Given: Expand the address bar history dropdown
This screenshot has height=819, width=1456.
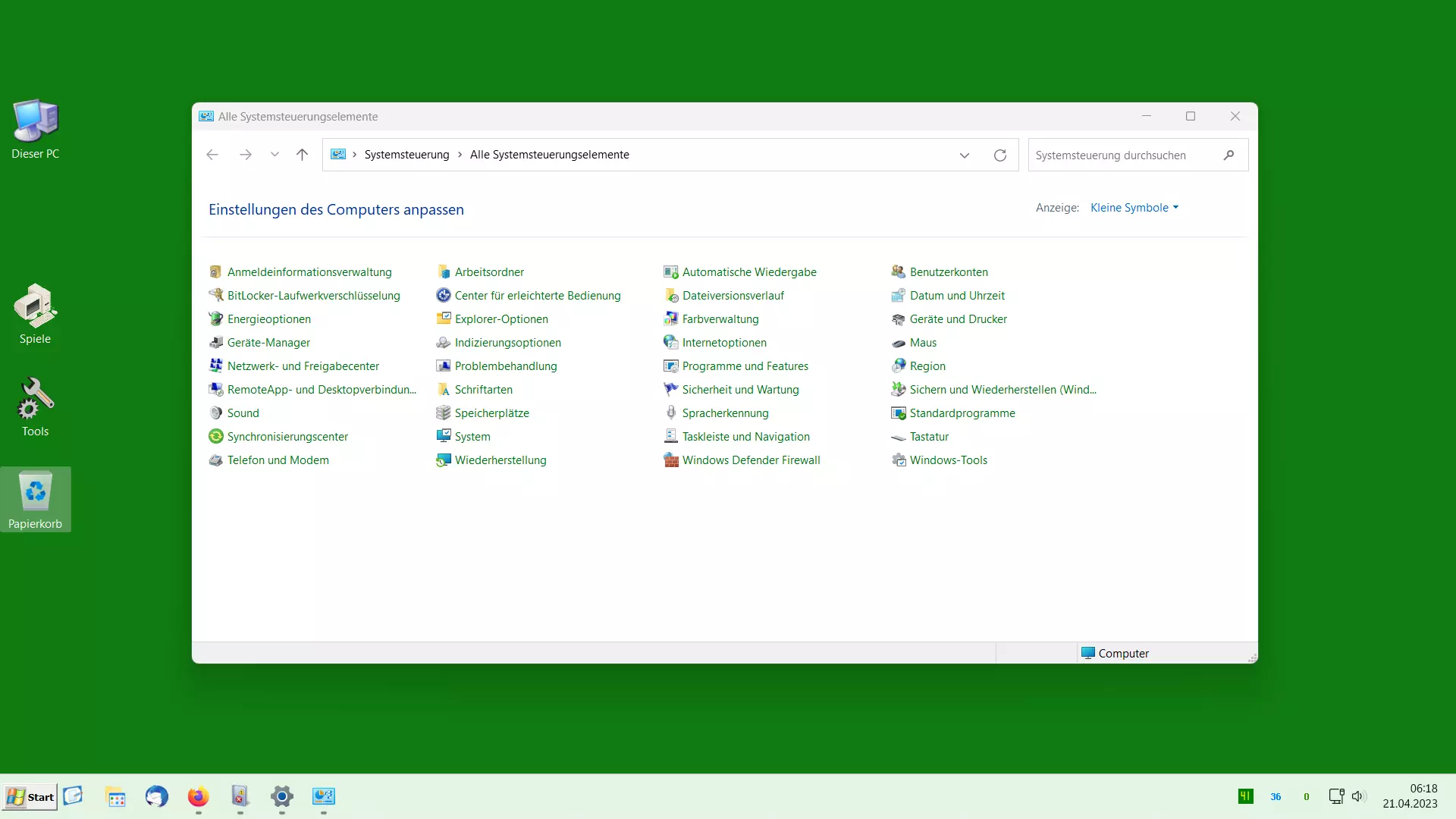Looking at the screenshot, I should coord(964,155).
